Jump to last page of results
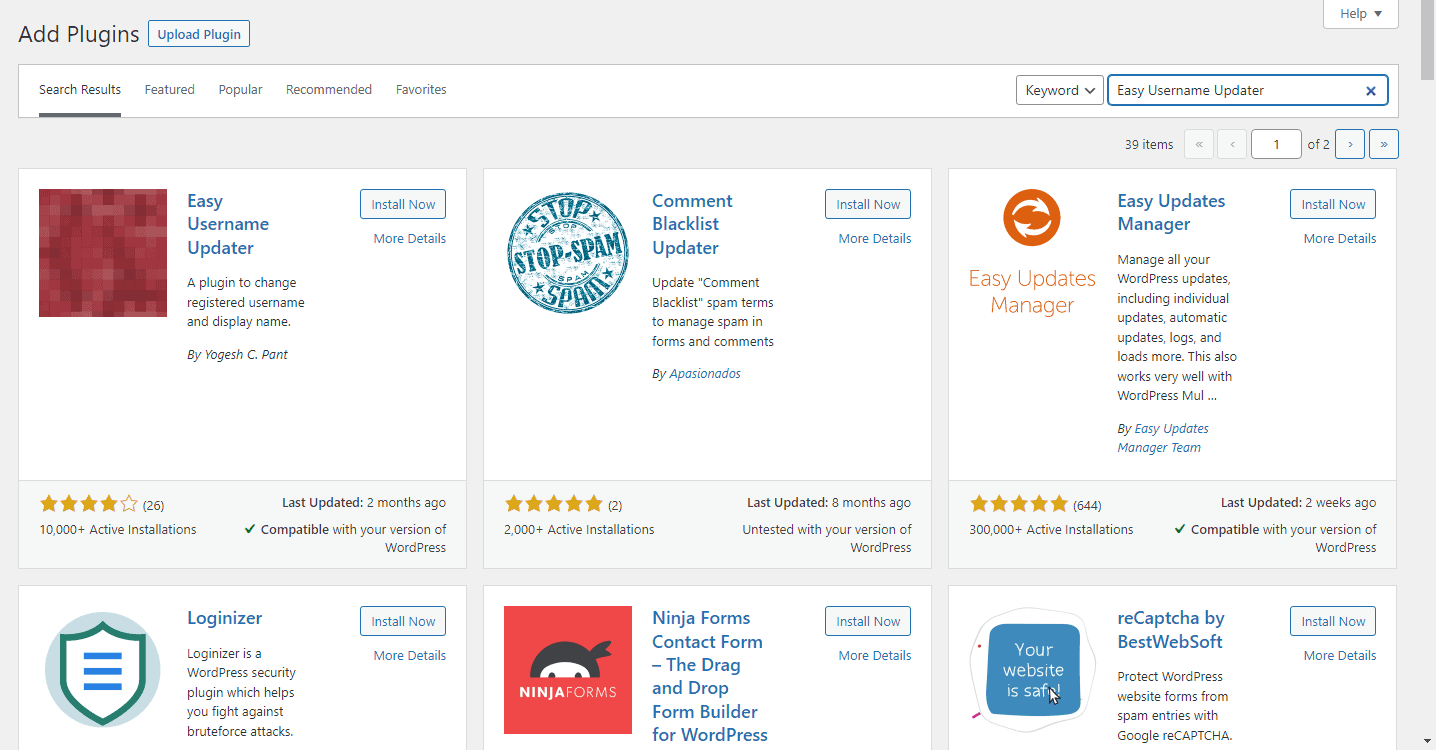The width and height of the screenshot is (1436, 750). (1384, 144)
